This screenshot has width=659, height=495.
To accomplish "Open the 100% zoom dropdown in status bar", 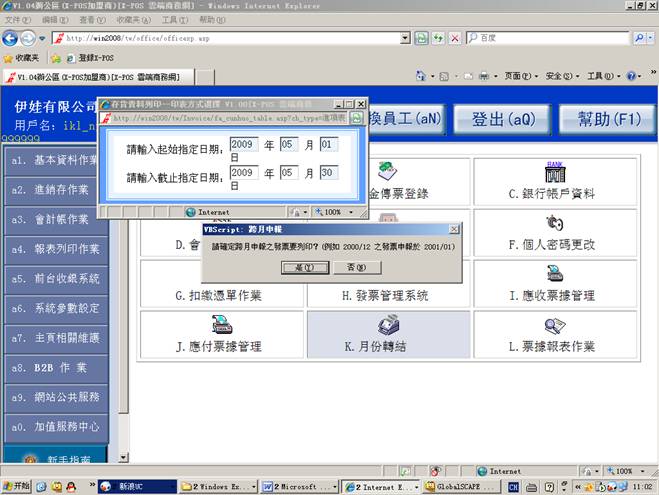I will coord(628,470).
